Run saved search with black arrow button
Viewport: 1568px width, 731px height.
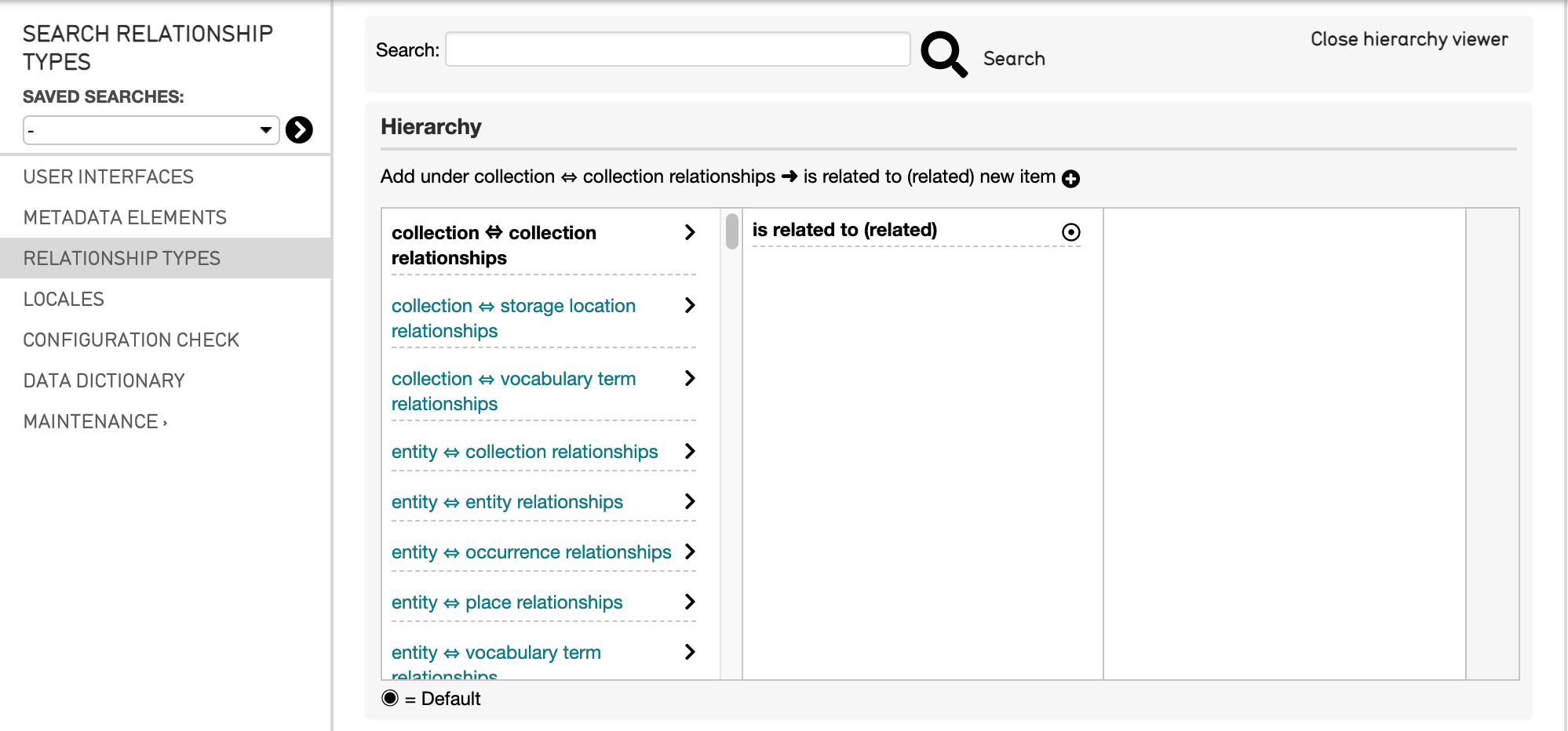click(299, 129)
